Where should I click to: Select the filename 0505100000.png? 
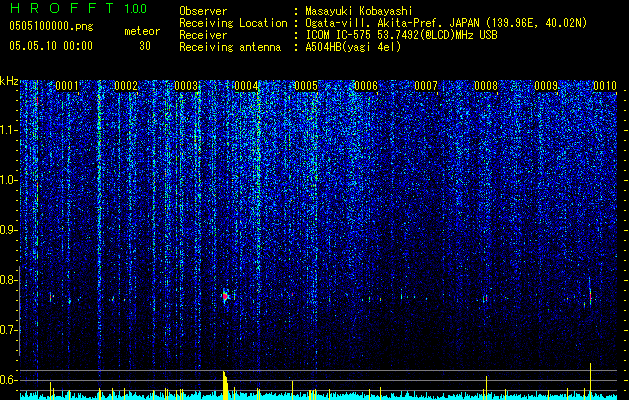(x=51, y=26)
